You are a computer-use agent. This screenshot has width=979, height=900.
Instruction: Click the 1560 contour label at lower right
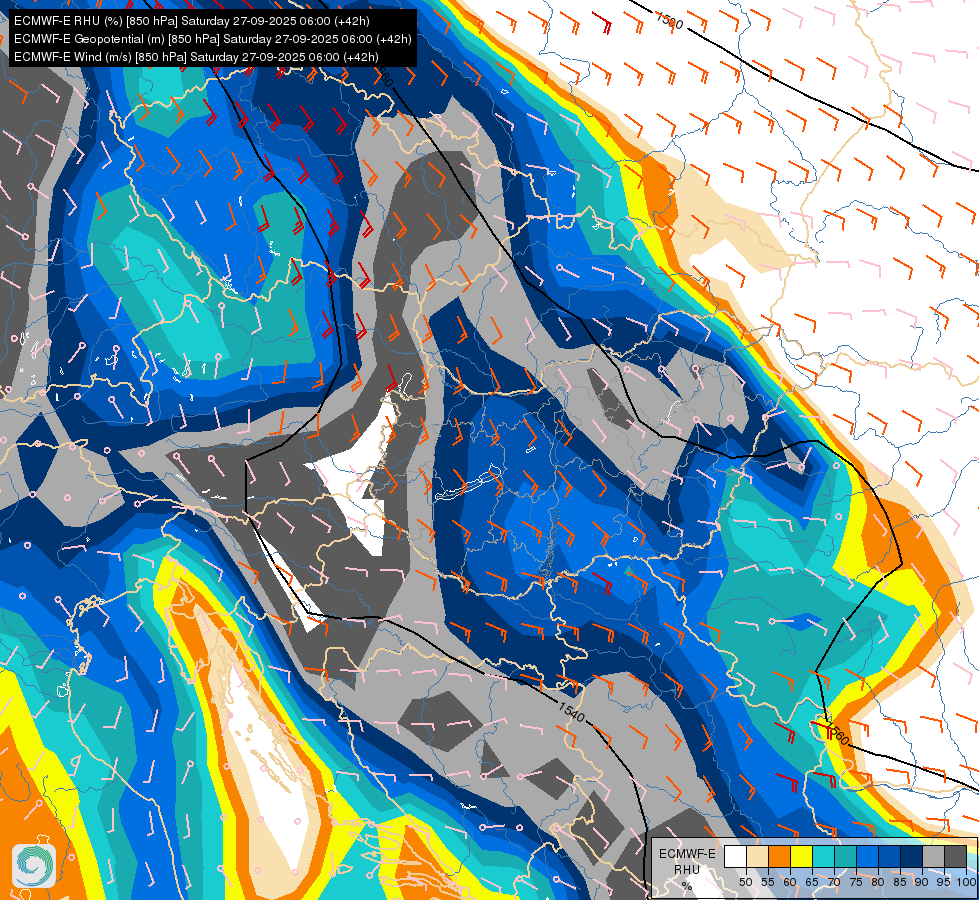tap(837, 732)
